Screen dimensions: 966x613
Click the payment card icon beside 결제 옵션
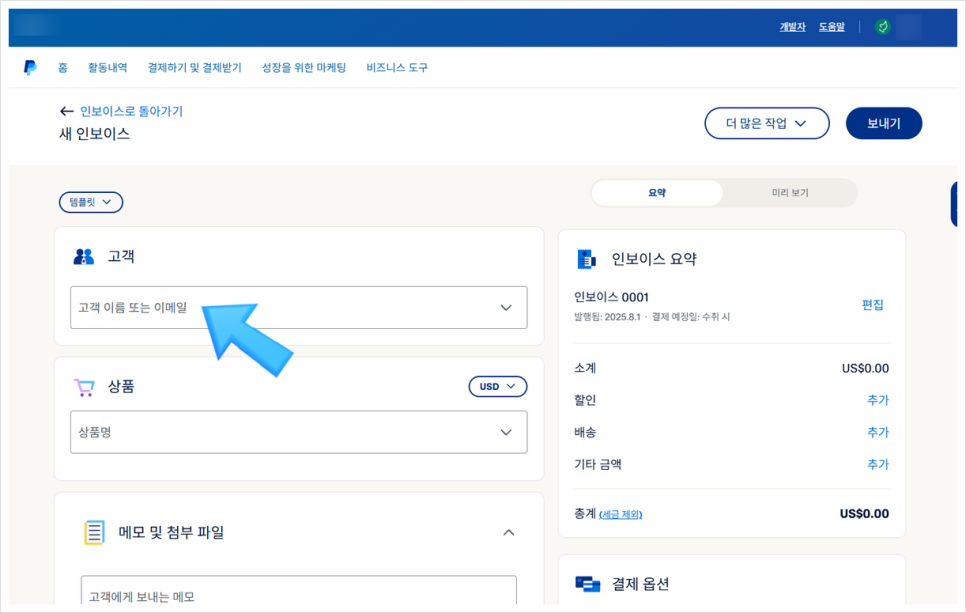[x=588, y=584]
